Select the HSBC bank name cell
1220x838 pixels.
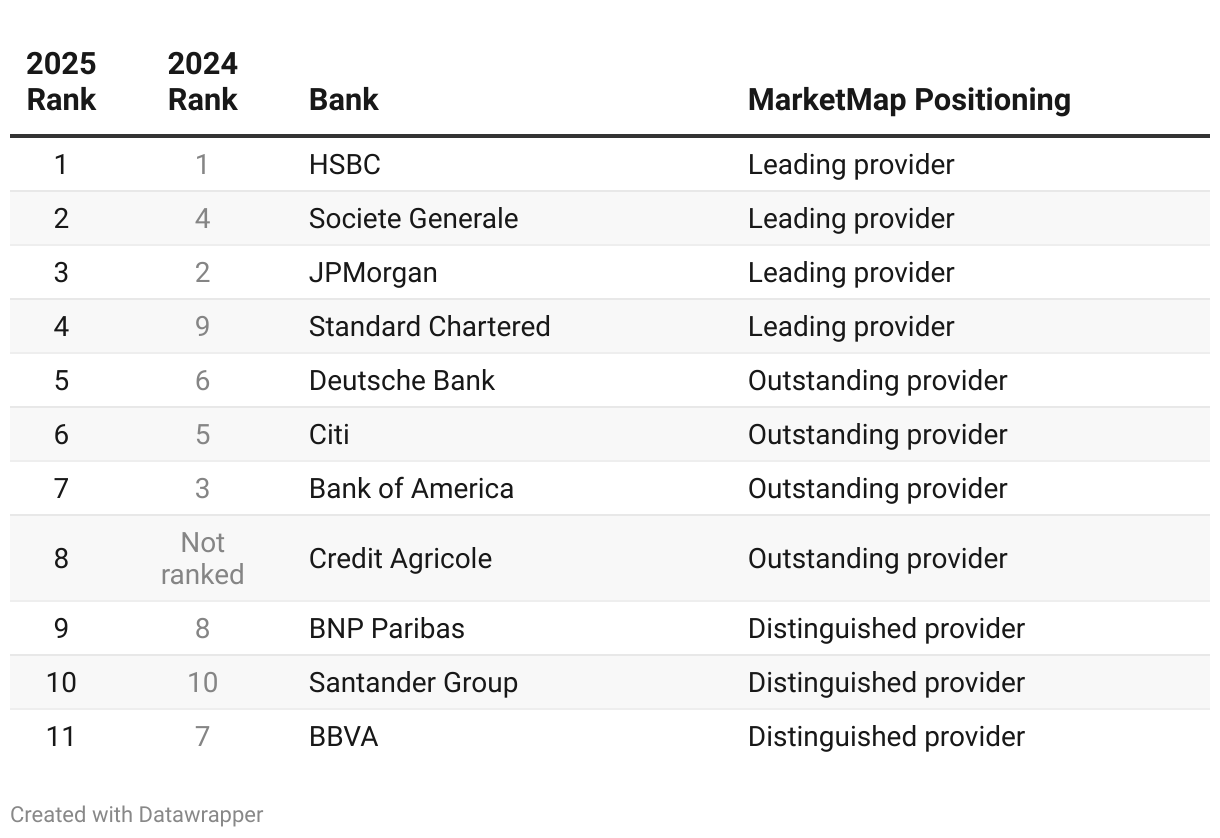point(344,165)
